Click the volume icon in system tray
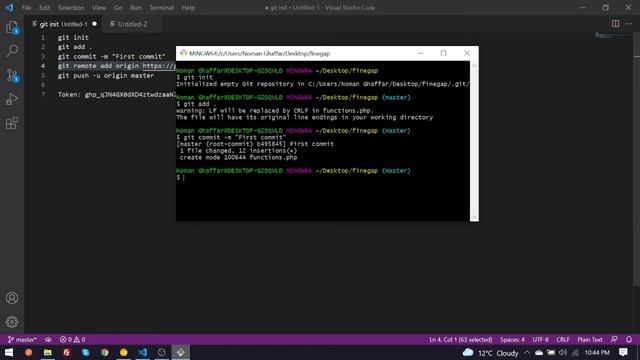Image resolution: width=640 pixels, height=360 pixels. (563, 353)
